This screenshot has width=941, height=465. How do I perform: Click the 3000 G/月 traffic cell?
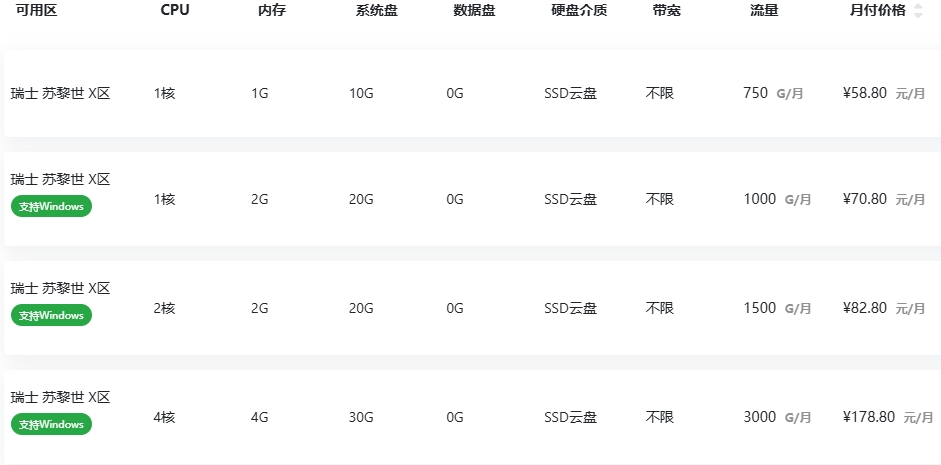click(x=777, y=417)
